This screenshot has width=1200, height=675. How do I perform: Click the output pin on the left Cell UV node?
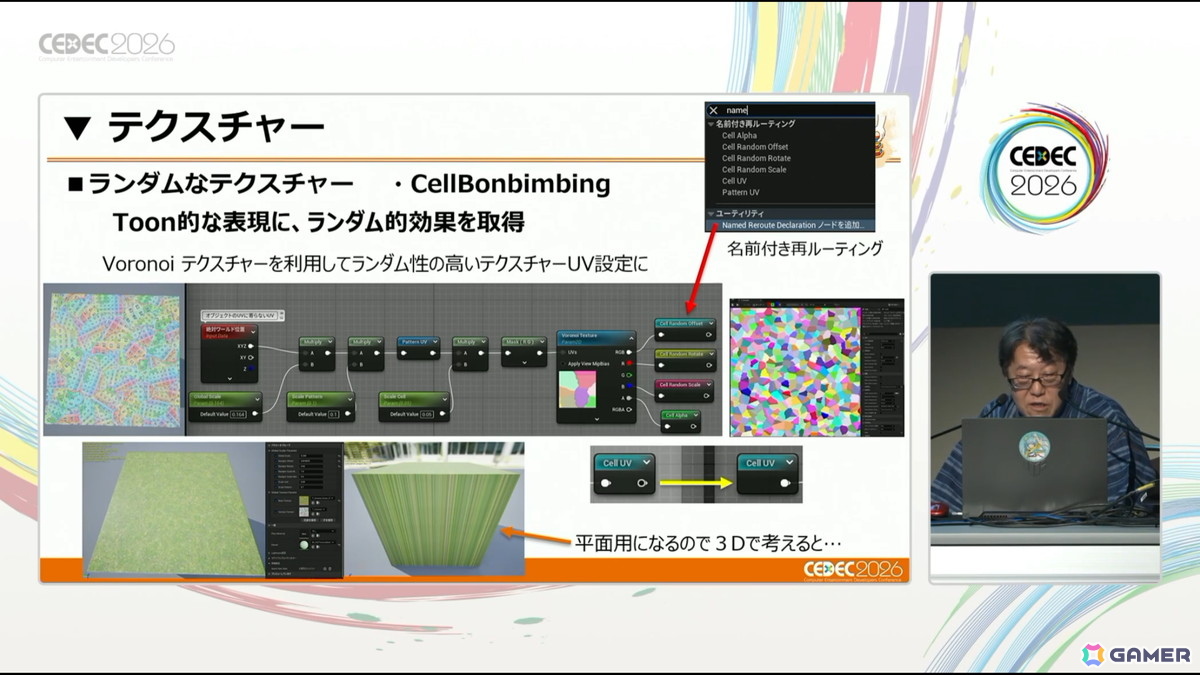(642, 483)
